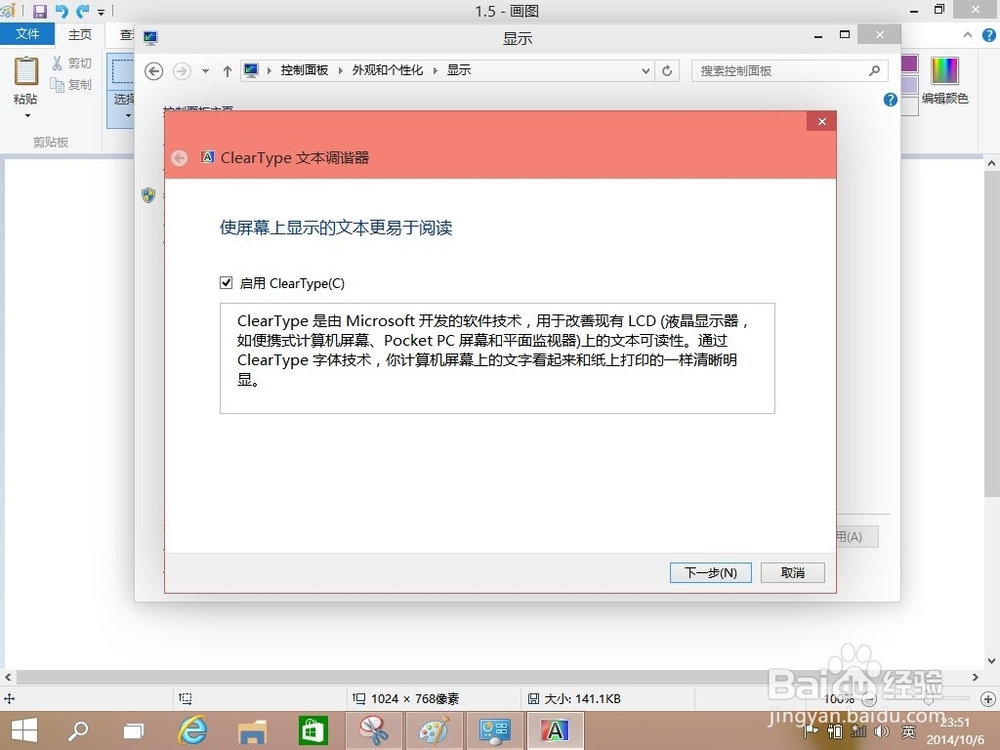
Task: Open Task View on the taskbar
Action: click(x=133, y=731)
